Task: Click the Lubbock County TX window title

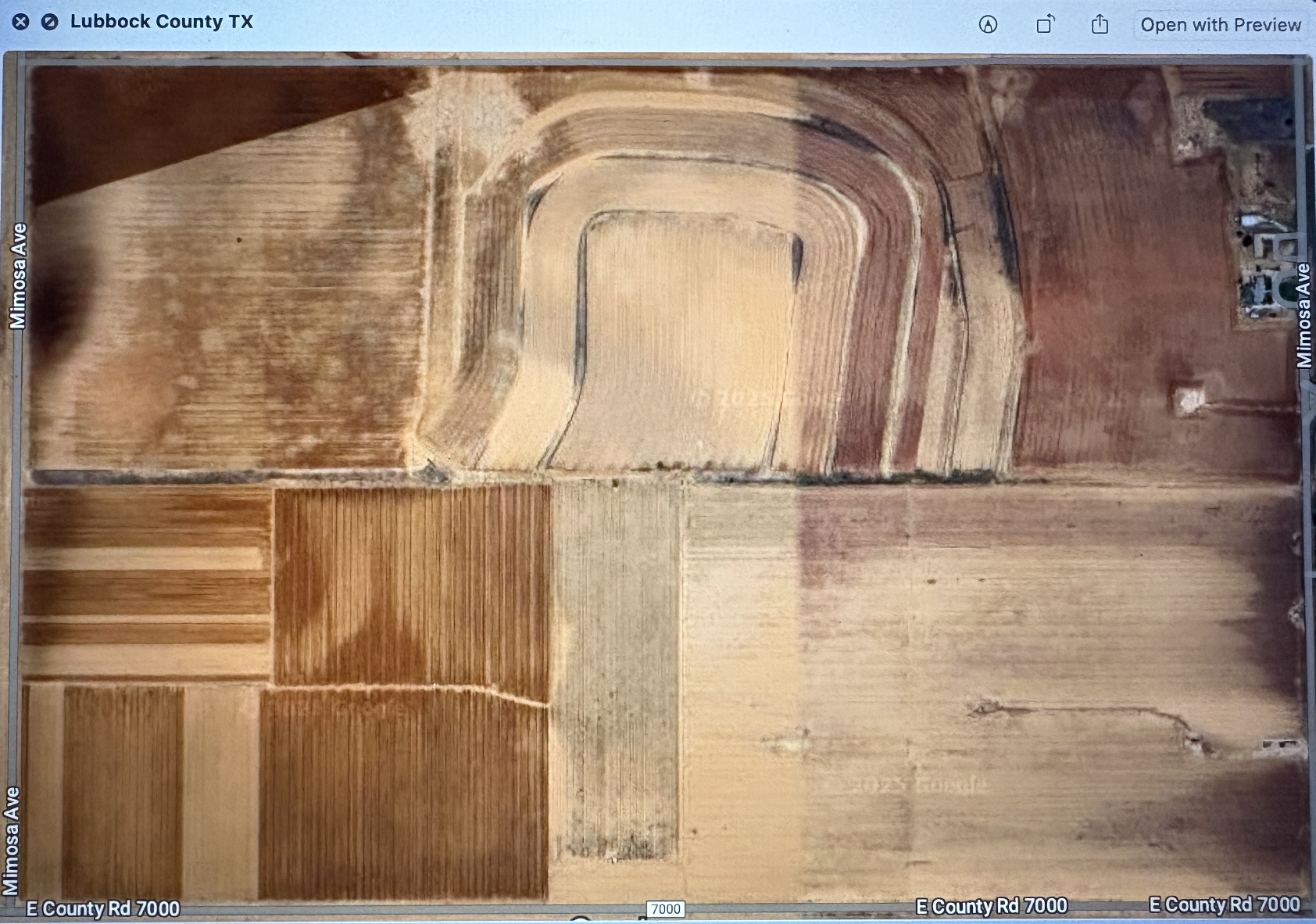Action: [x=162, y=22]
